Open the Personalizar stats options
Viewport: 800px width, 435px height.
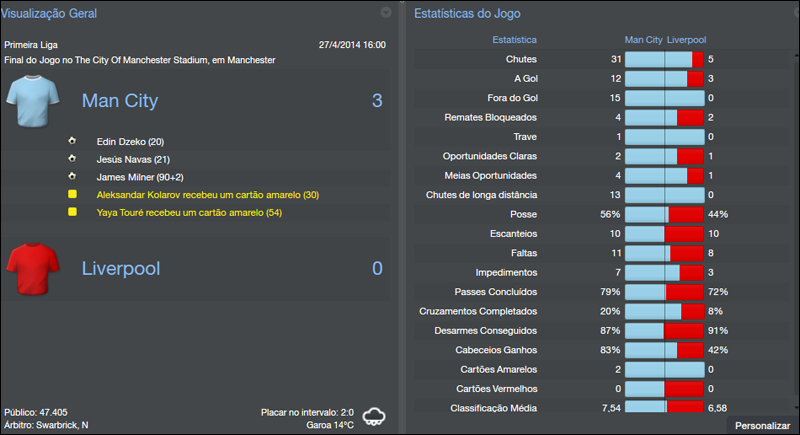tap(762, 426)
